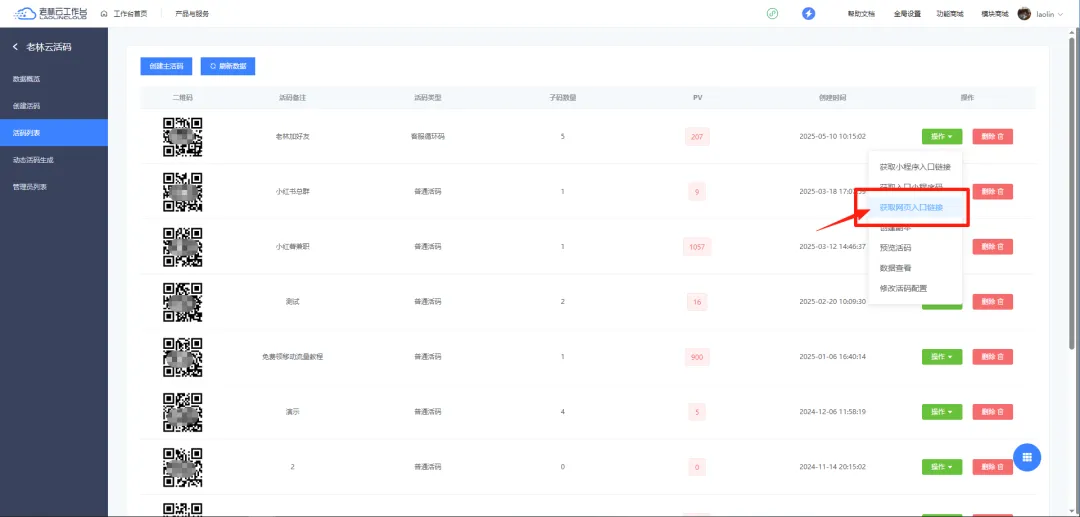Delete the 测试 live code
Image resolution: width=1080 pixels, height=517 pixels.
tap(993, 302)
